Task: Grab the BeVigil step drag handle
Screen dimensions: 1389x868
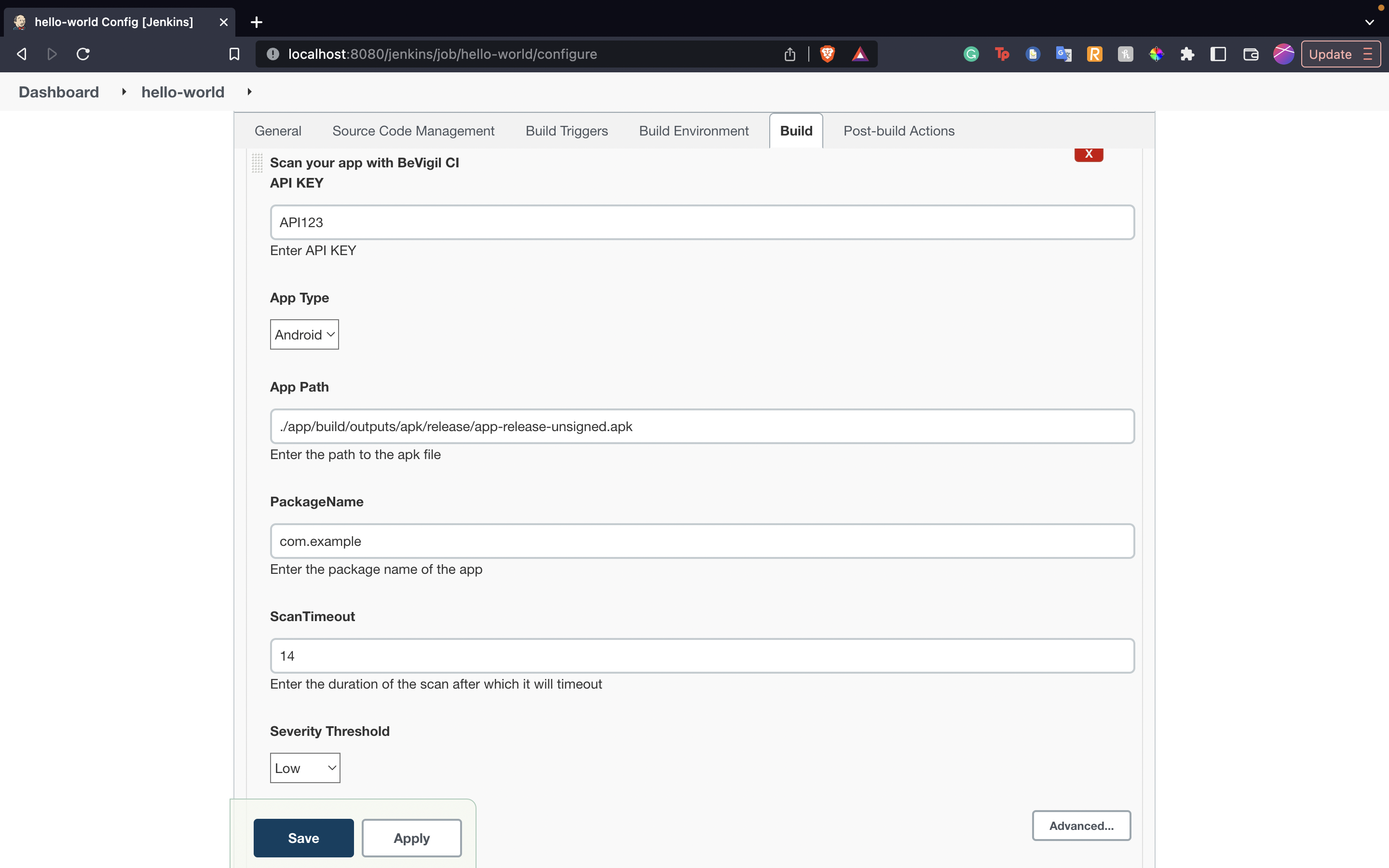Action: pos(257,163)
